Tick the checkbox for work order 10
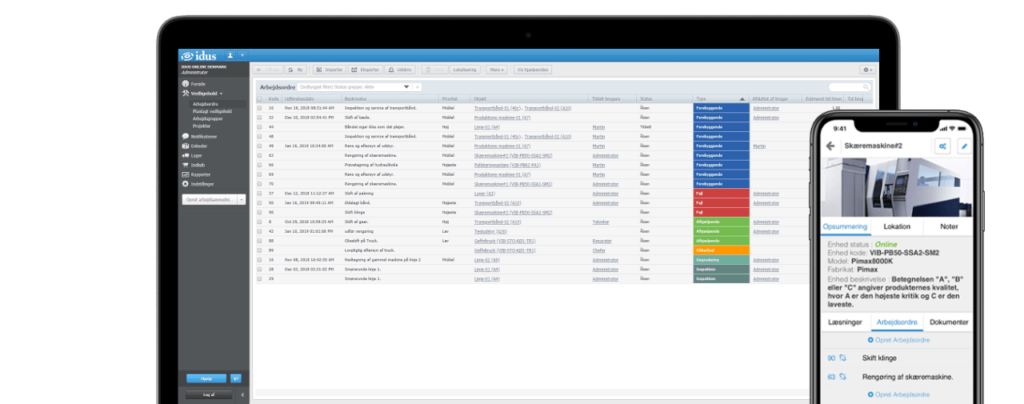 259,108
